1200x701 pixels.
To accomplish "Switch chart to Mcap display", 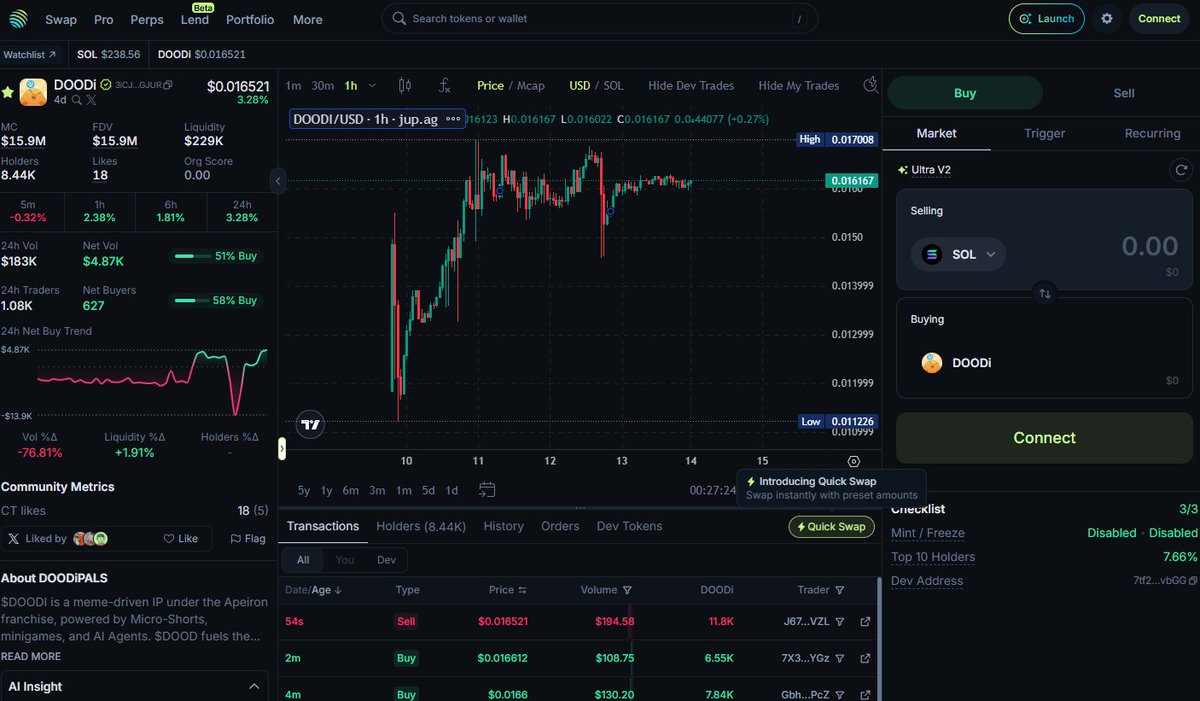I will coord(530,86).
